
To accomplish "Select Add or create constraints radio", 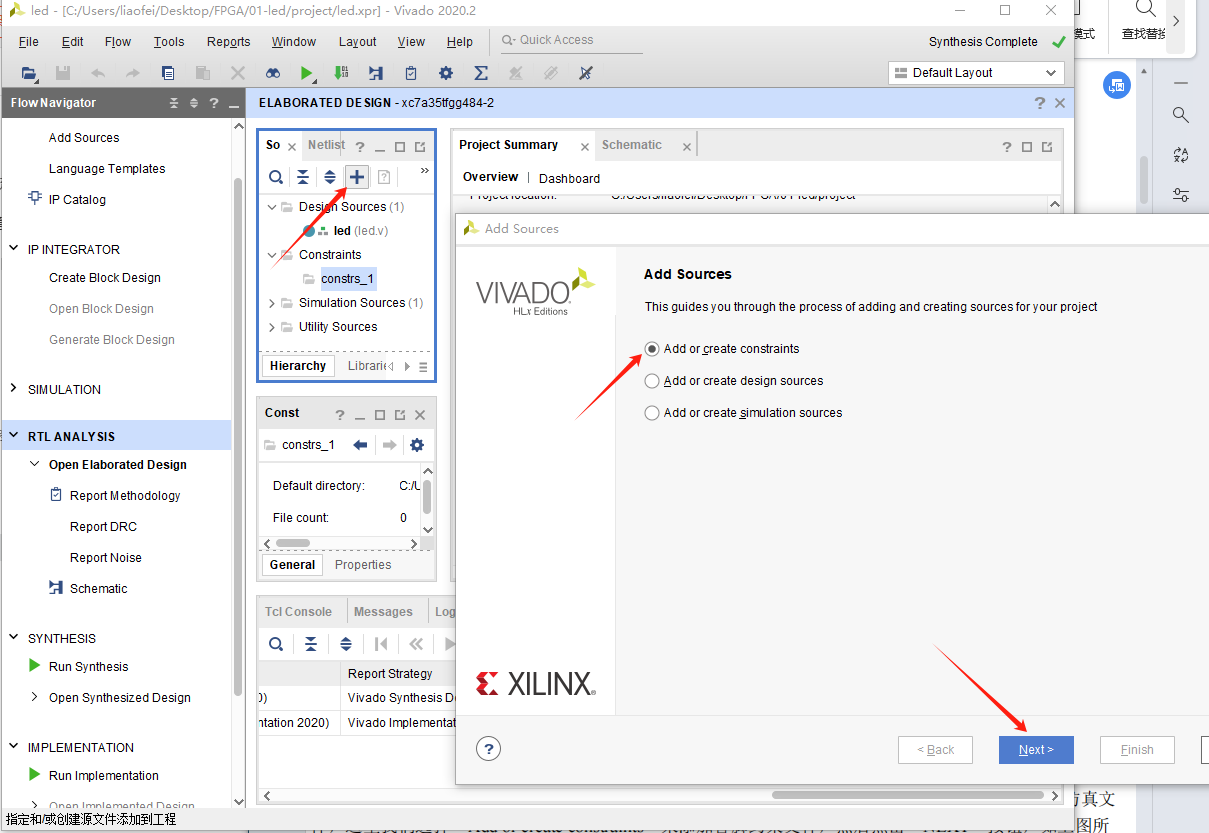I will point(652,349).
